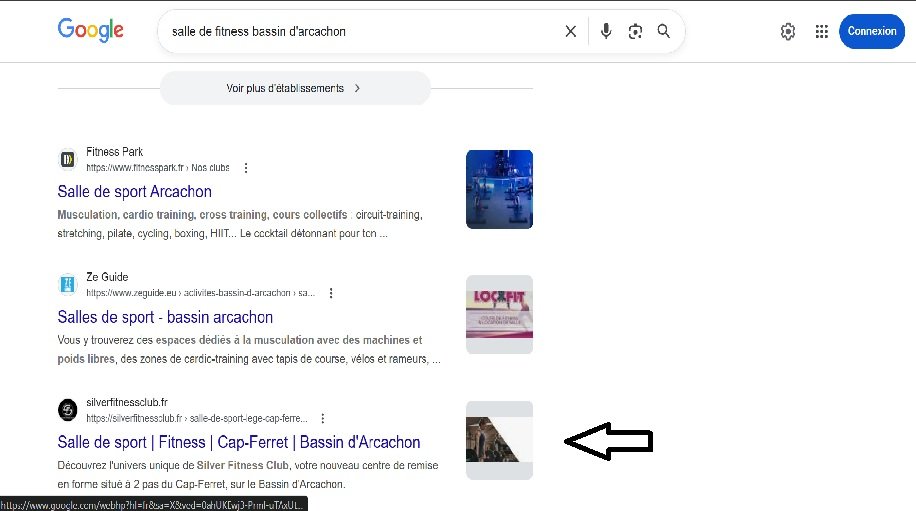This screenshot has height=511, width=916.
Task: Open Salle de sport Fitness Cap-Ferret link
Action: point(239,442)
